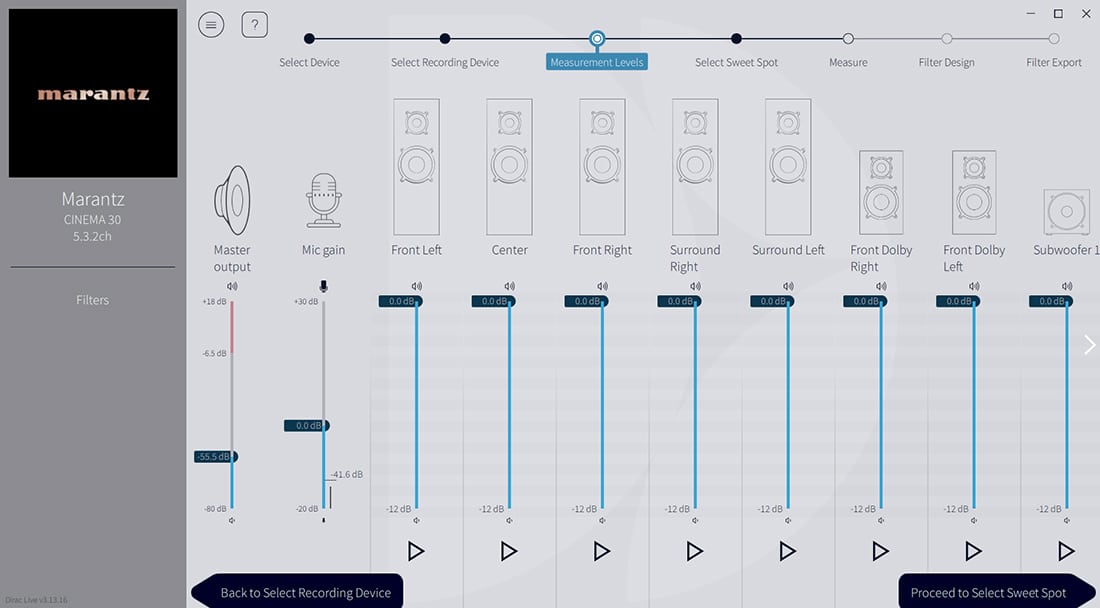The image size is (1100, 608).
Task: Click the Front Dolby Right speaker icon
Action: pos(880,193)
